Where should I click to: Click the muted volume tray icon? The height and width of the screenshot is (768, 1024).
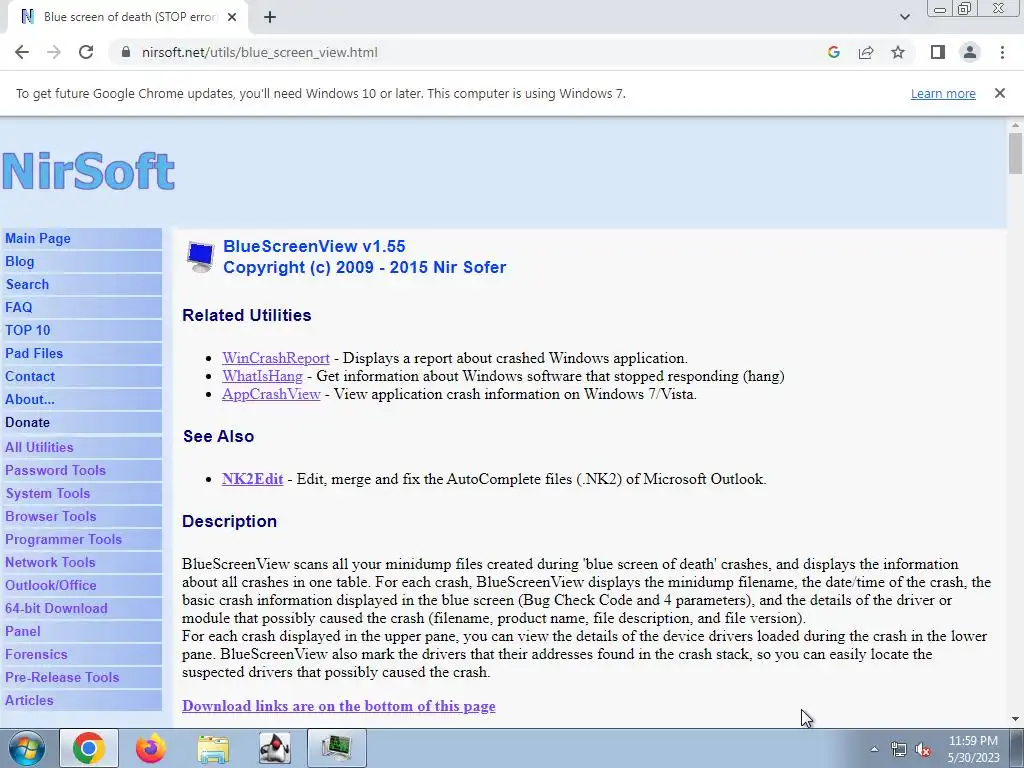pos(923,749)
